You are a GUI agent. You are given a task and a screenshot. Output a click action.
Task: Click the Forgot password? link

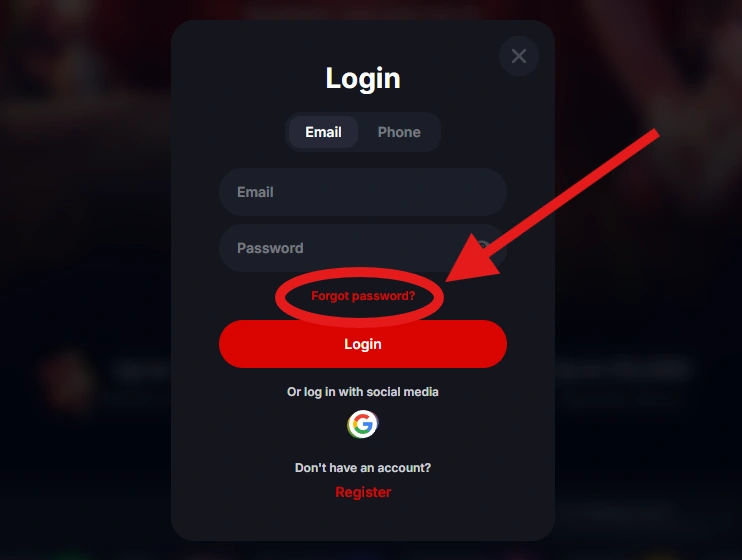tap(363, 296)
